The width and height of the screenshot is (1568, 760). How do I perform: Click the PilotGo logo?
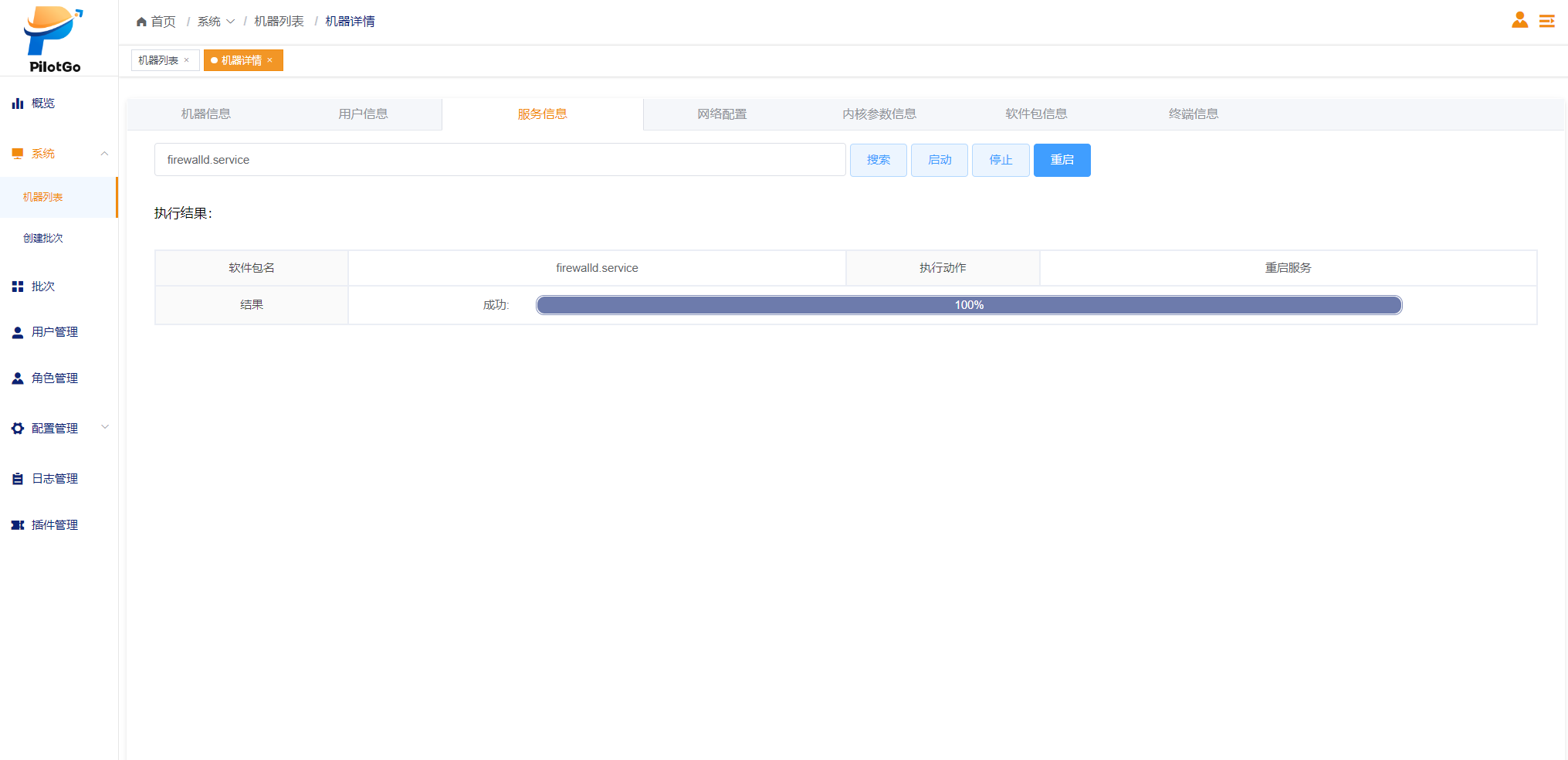[x=54, y=39]
